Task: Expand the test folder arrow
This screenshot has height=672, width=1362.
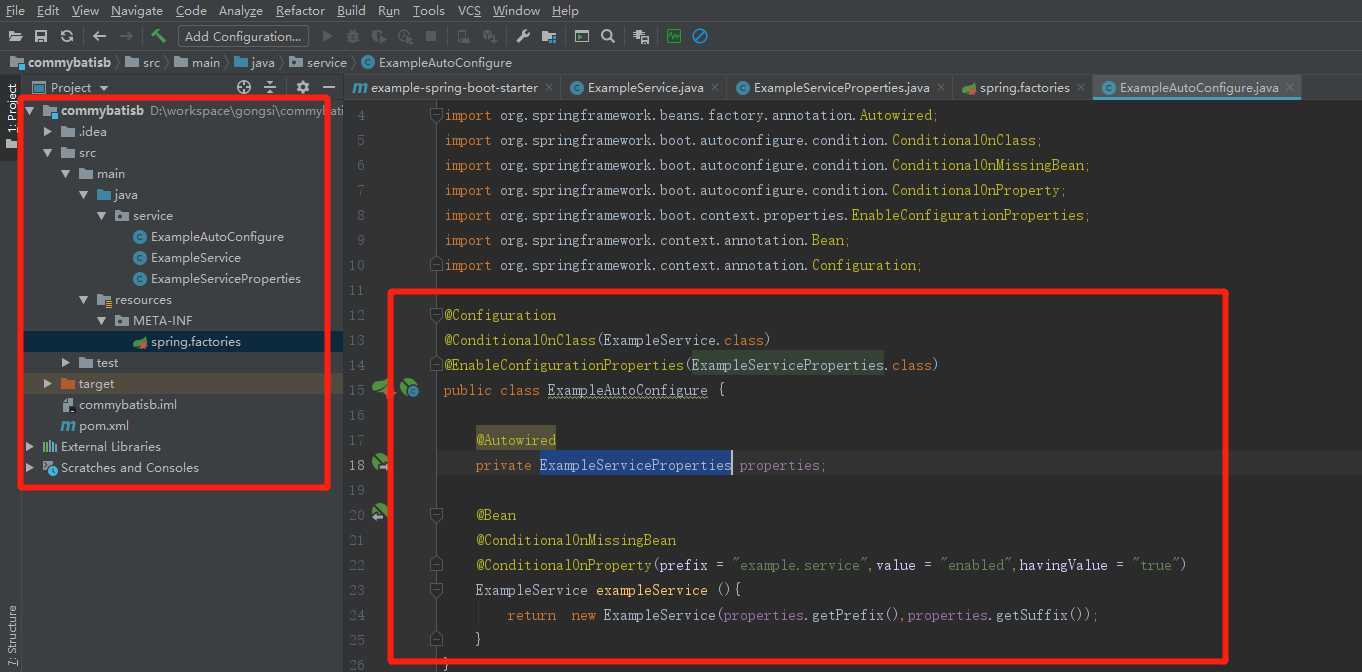Action: (x=66, y=363)
